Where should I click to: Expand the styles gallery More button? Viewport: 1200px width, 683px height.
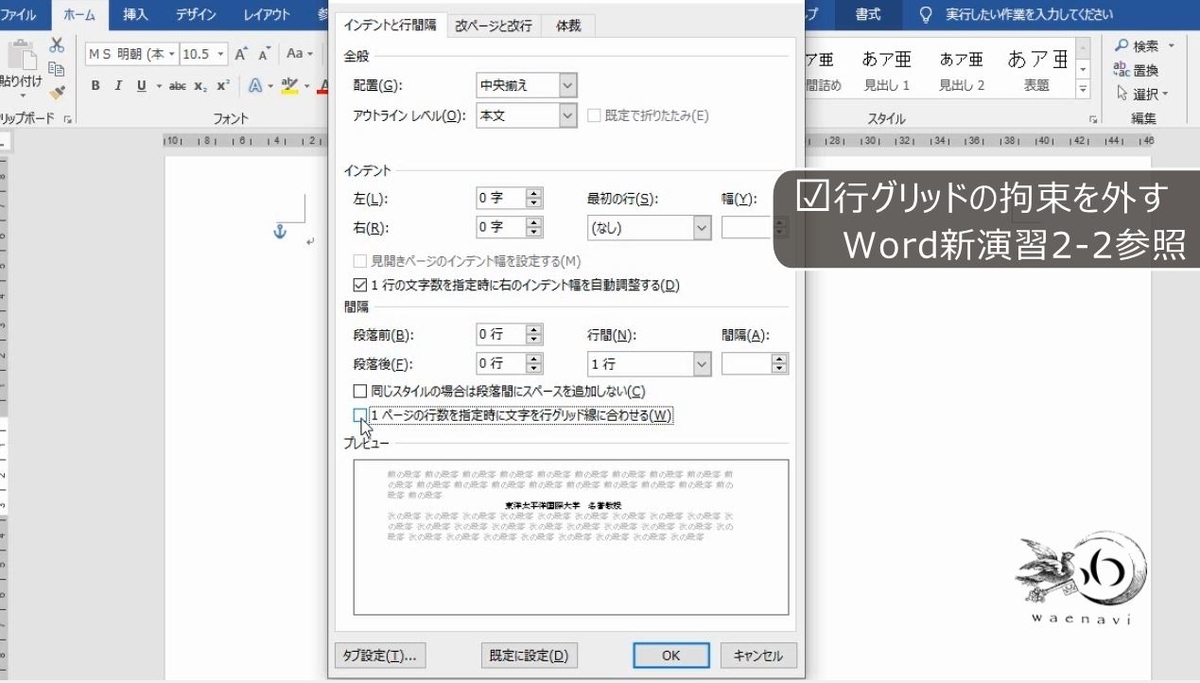[1082, 90]
